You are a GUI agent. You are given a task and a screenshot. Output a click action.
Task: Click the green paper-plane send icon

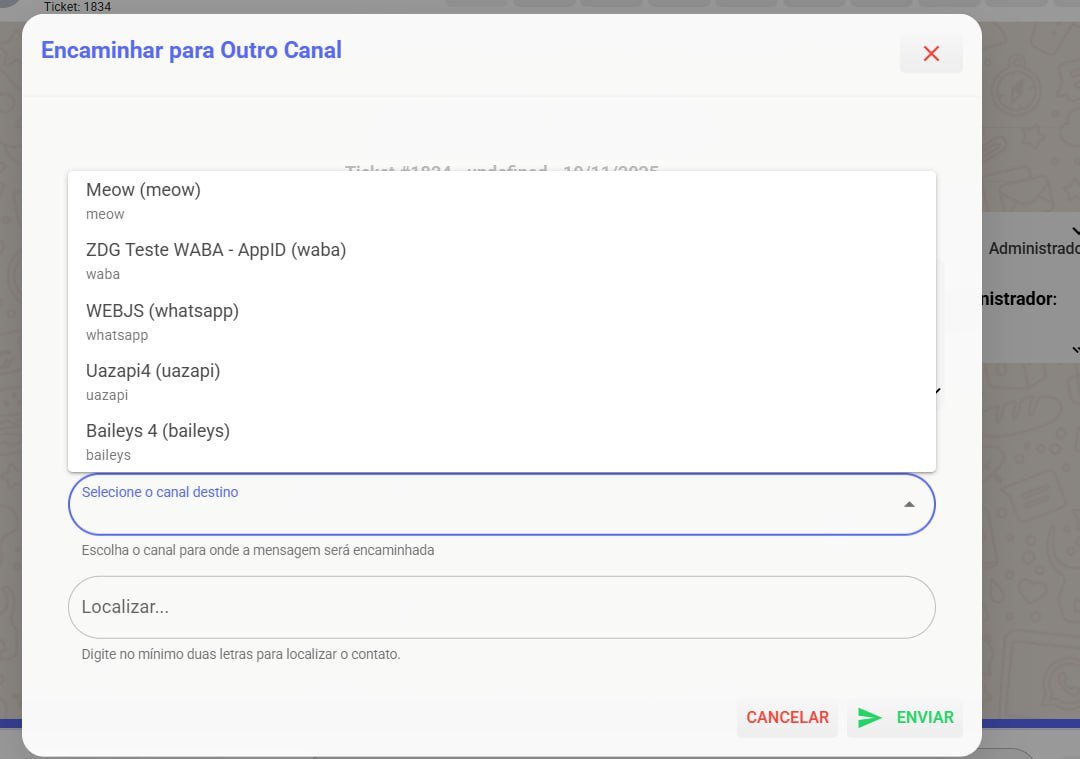pos(870,718)
